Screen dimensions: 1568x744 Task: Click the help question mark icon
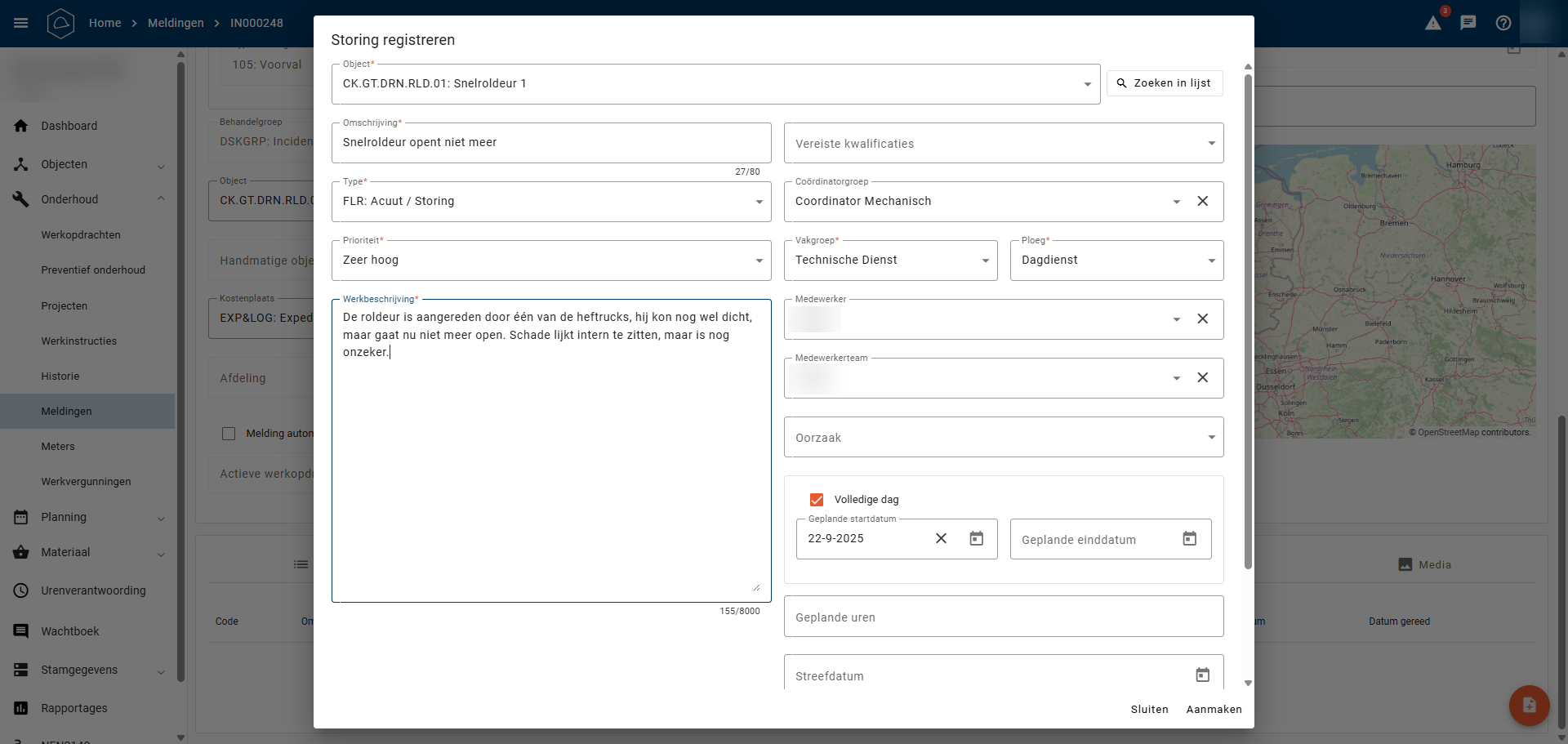click(x=1503, y=23)
